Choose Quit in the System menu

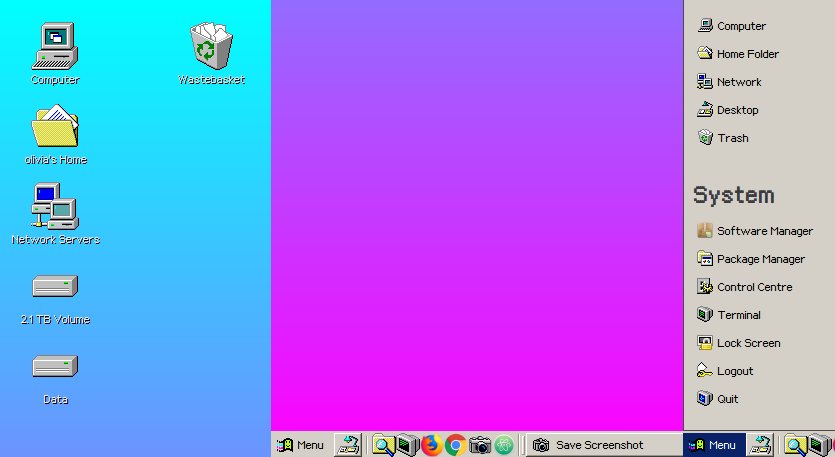718,399
